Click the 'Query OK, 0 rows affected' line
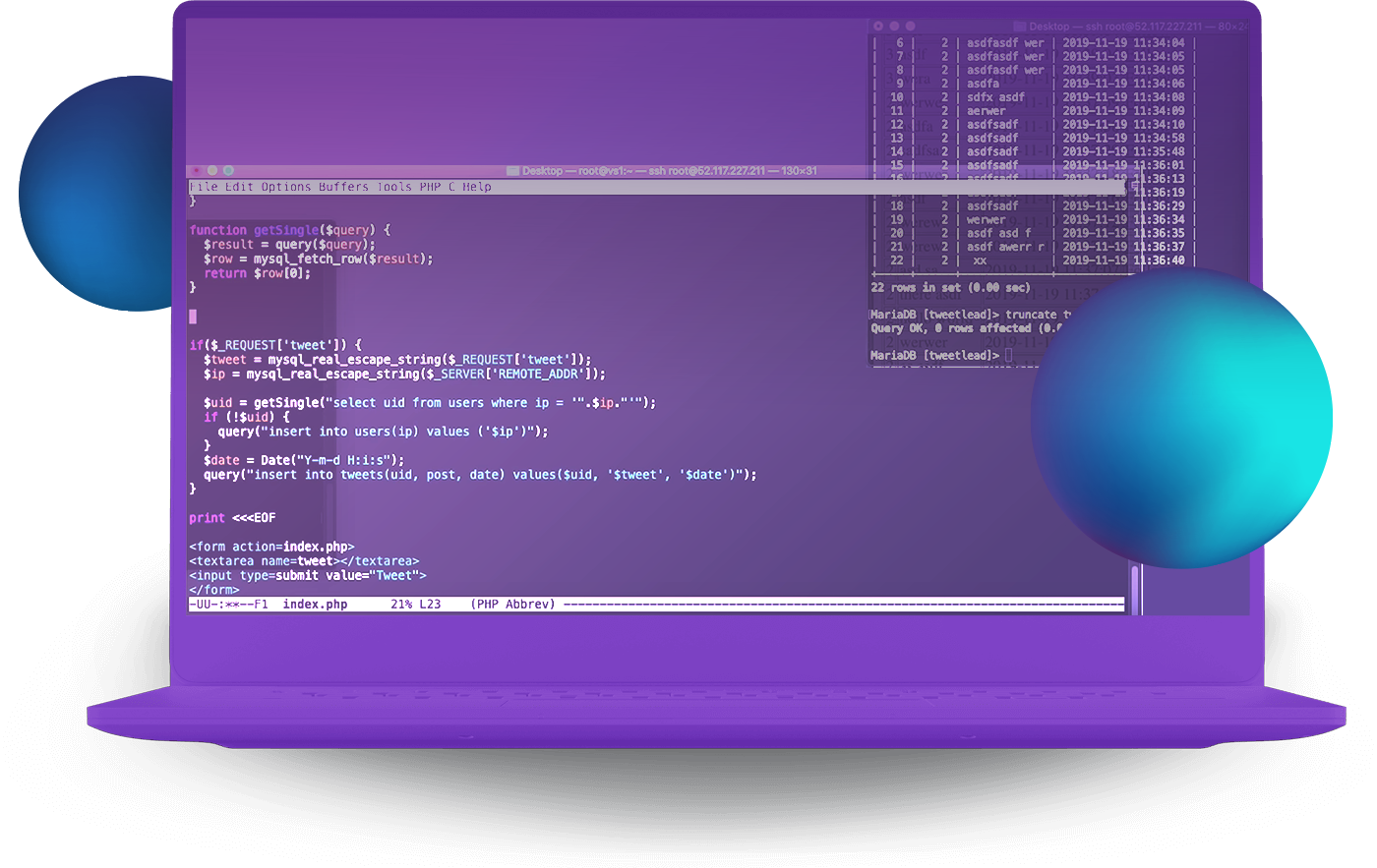 coord(967,328)
